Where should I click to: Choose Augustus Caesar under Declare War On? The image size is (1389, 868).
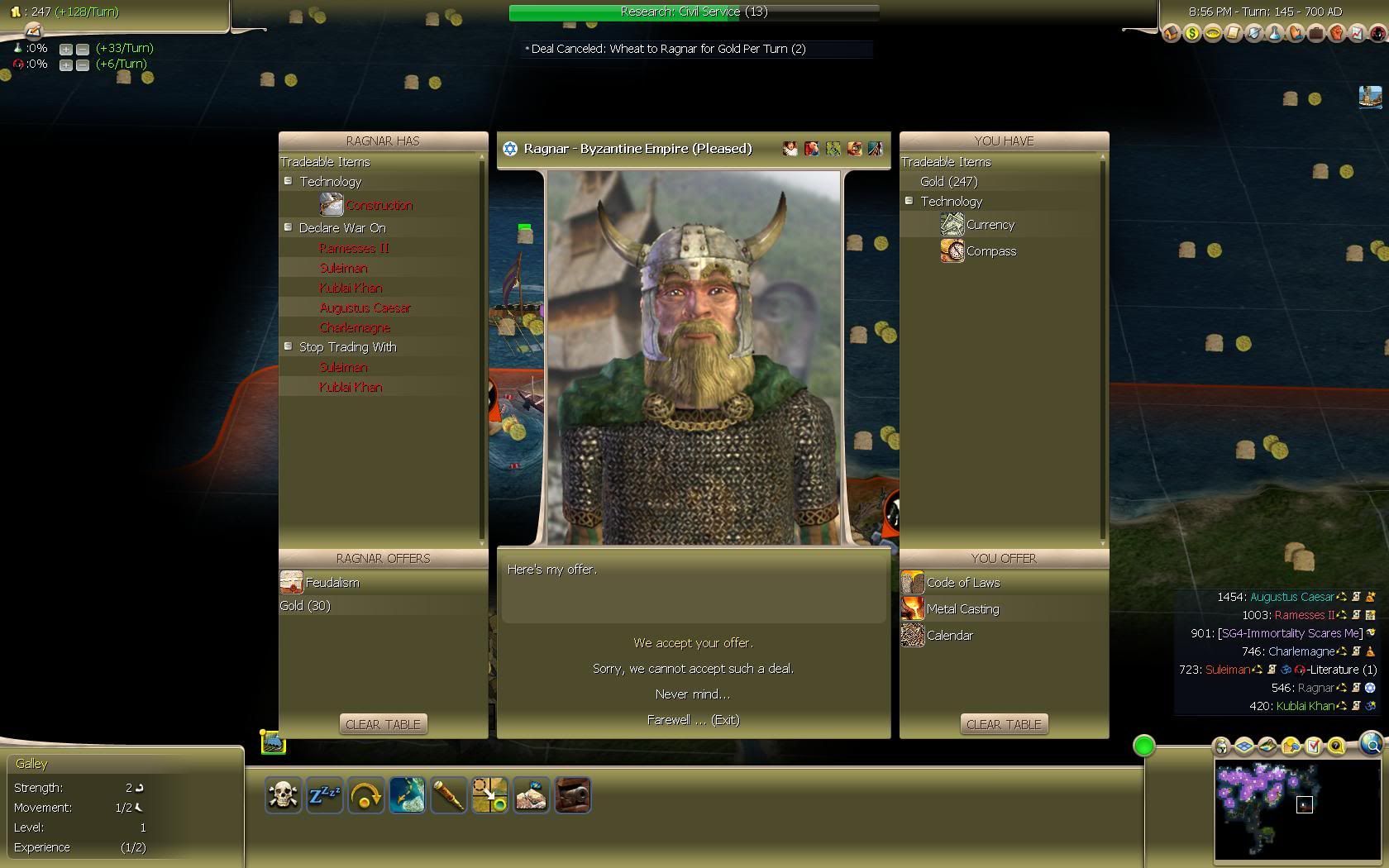[x=365, y=308]
